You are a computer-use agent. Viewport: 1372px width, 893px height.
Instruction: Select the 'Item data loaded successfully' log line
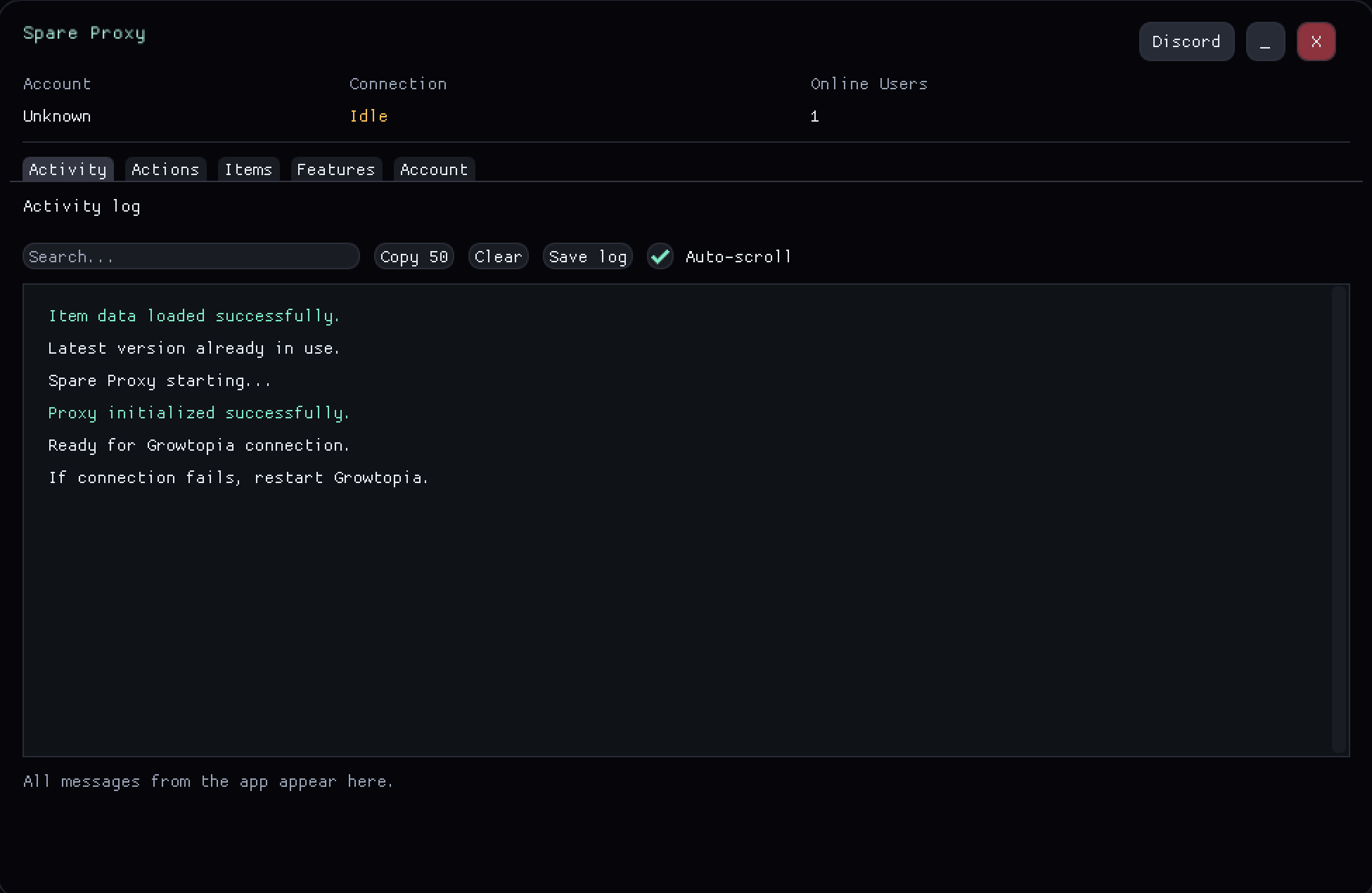pos(194,316)
